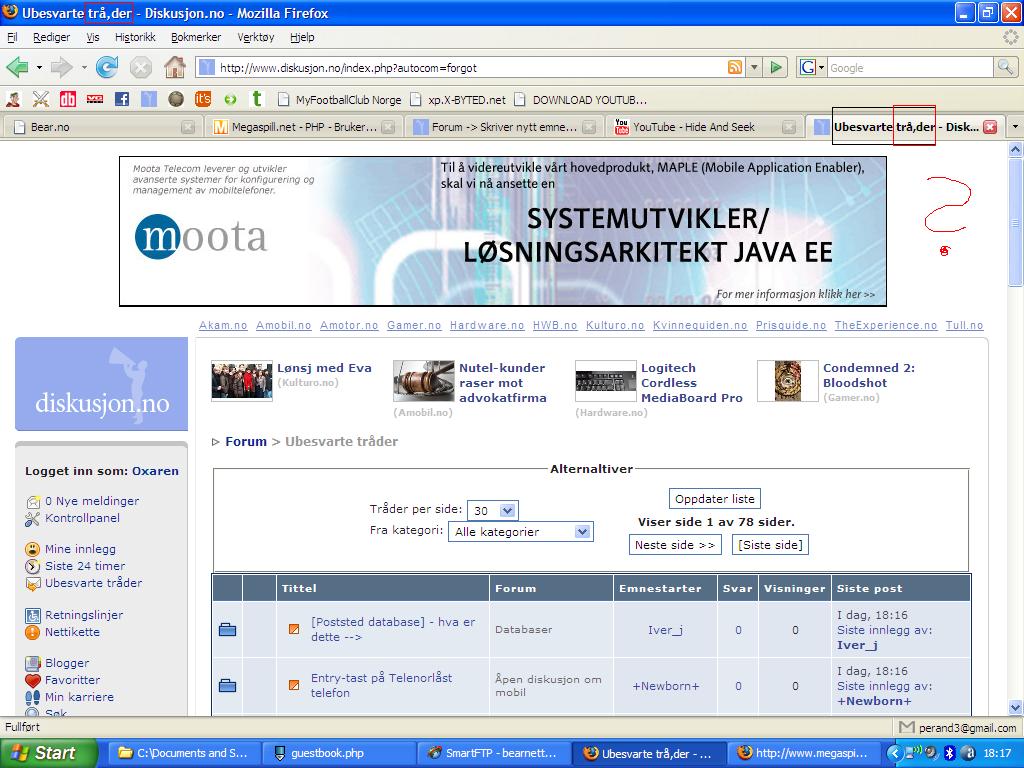Screen dimensions: 1024x768
Task: Open the Facebook bookmark icon
Action: click(121, 99)
